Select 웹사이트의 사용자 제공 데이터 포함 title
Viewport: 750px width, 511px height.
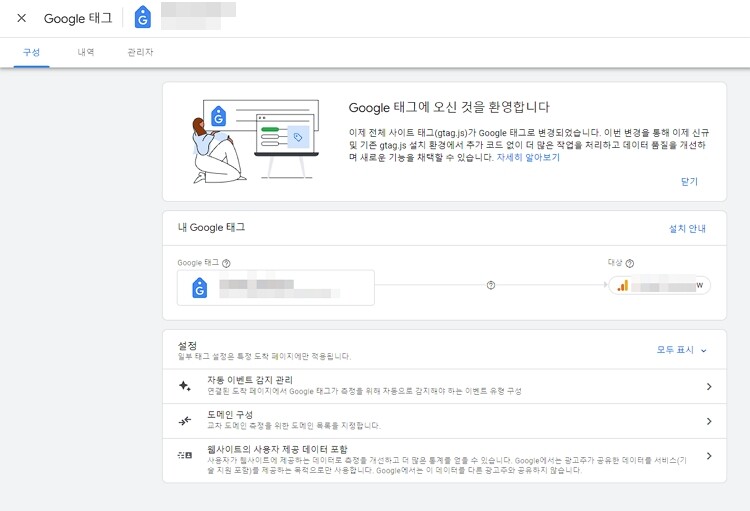tap(277, 449)
